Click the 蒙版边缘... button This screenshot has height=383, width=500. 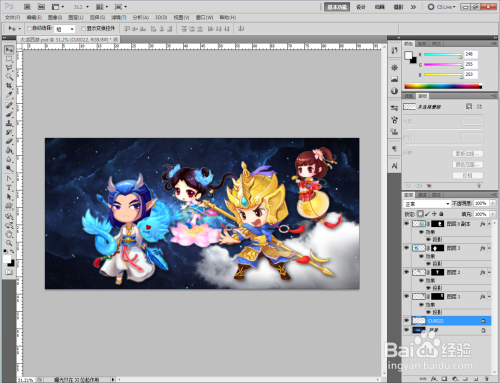[x=468, y=154]
